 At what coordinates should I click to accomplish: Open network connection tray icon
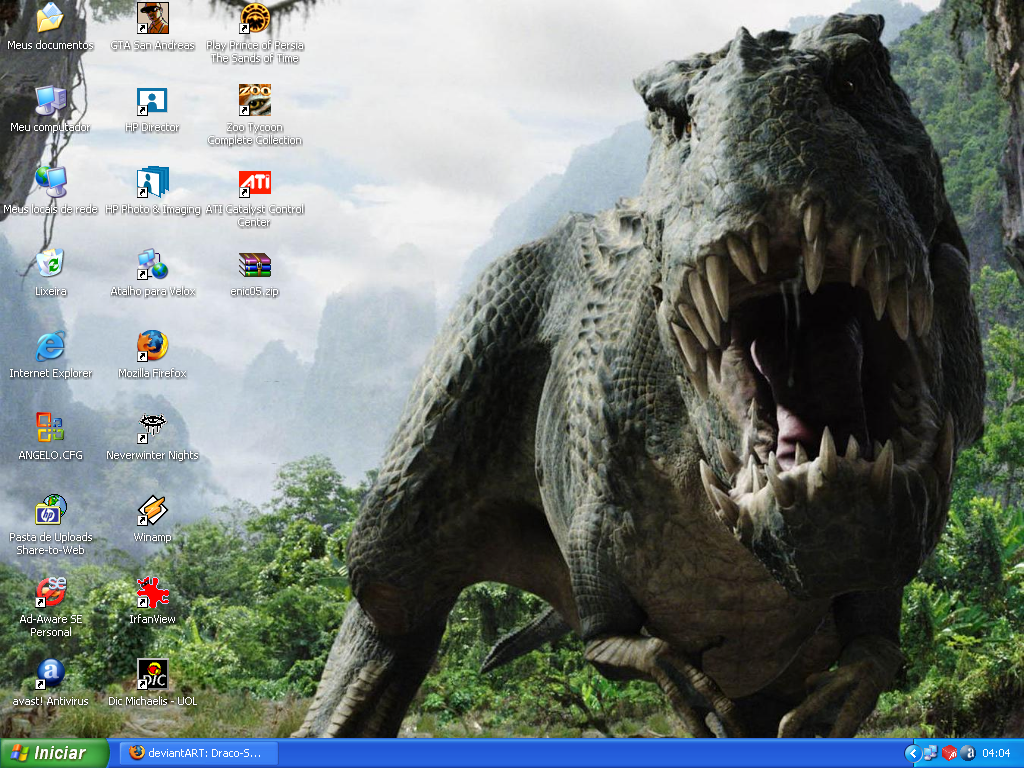(x=930, y=753)
